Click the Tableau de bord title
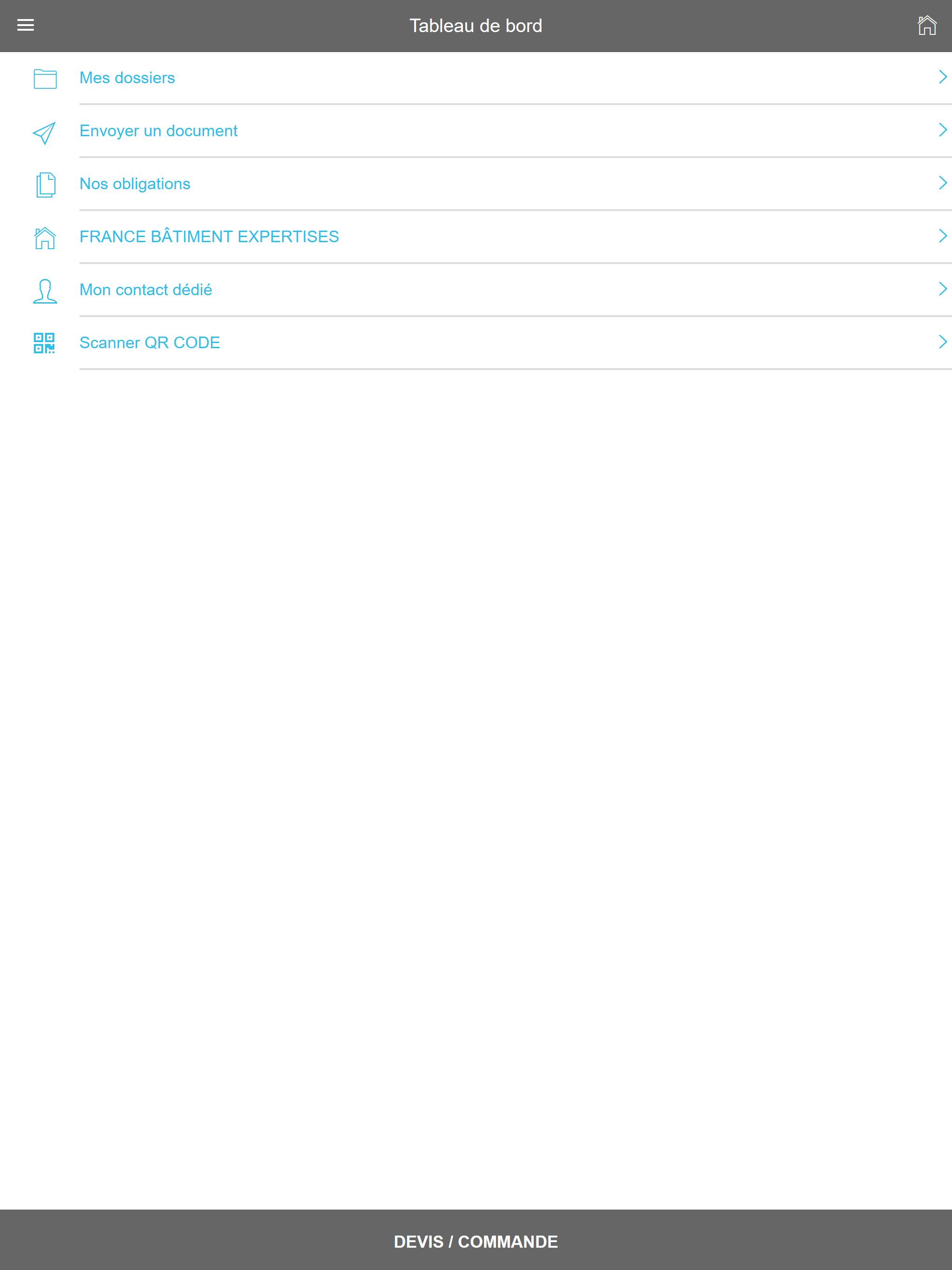This screenshot has width=952, height=1270. pos(476,26)
